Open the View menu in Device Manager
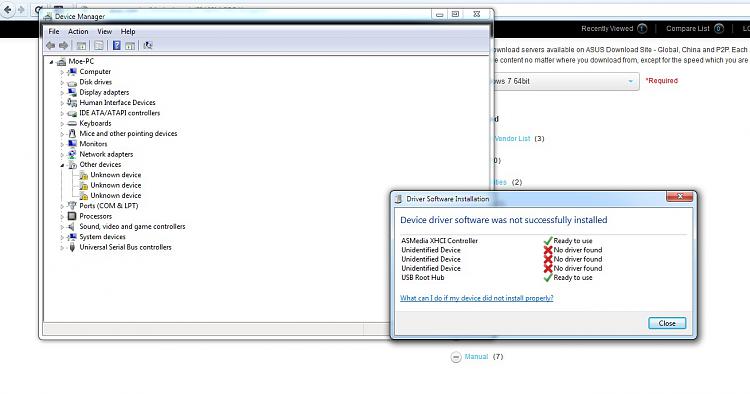This screenshot has width=750, height=394. pos(105,32)
